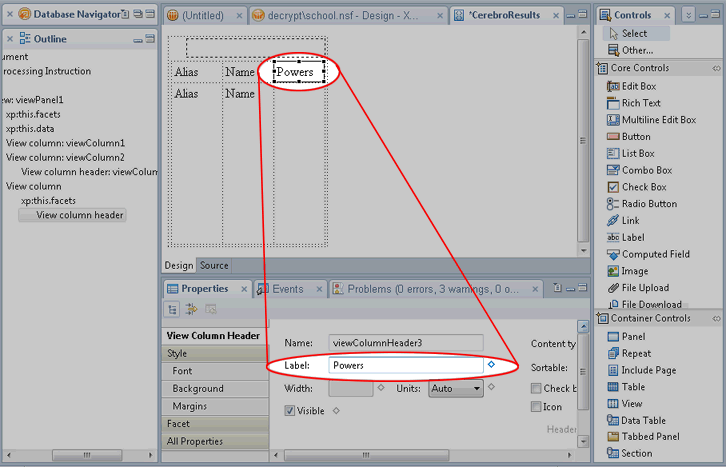Switch to the Design tab

tap(179, 265)
